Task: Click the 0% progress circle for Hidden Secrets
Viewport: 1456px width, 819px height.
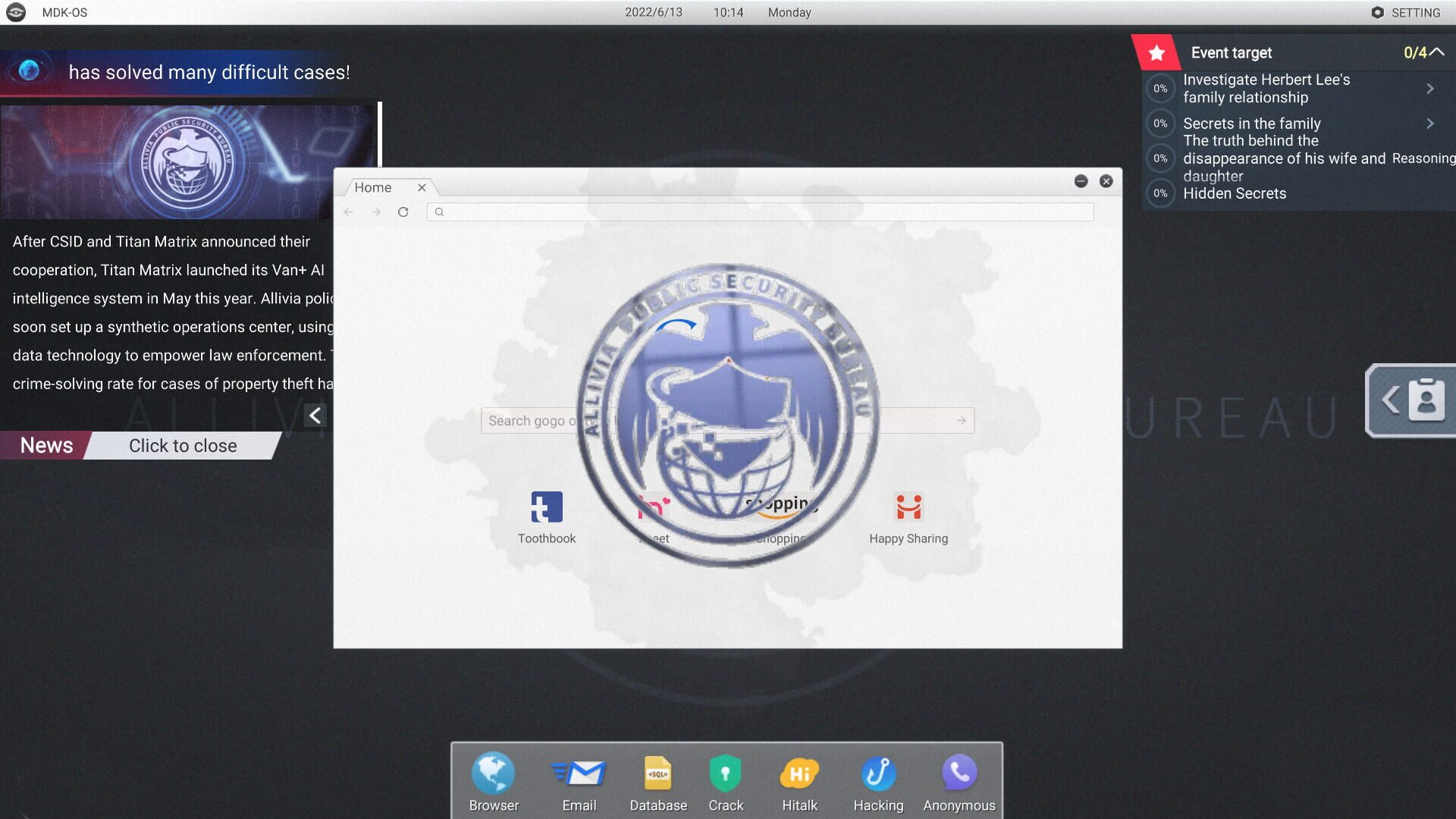Action: tap(1160, 193)
